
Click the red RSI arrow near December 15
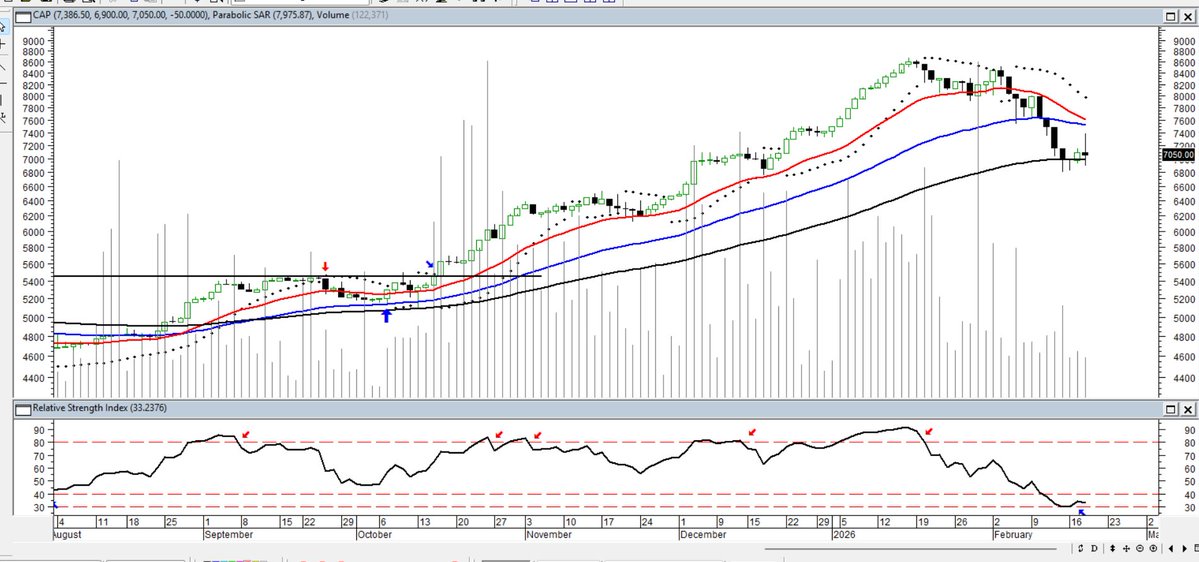pos(752,433)
